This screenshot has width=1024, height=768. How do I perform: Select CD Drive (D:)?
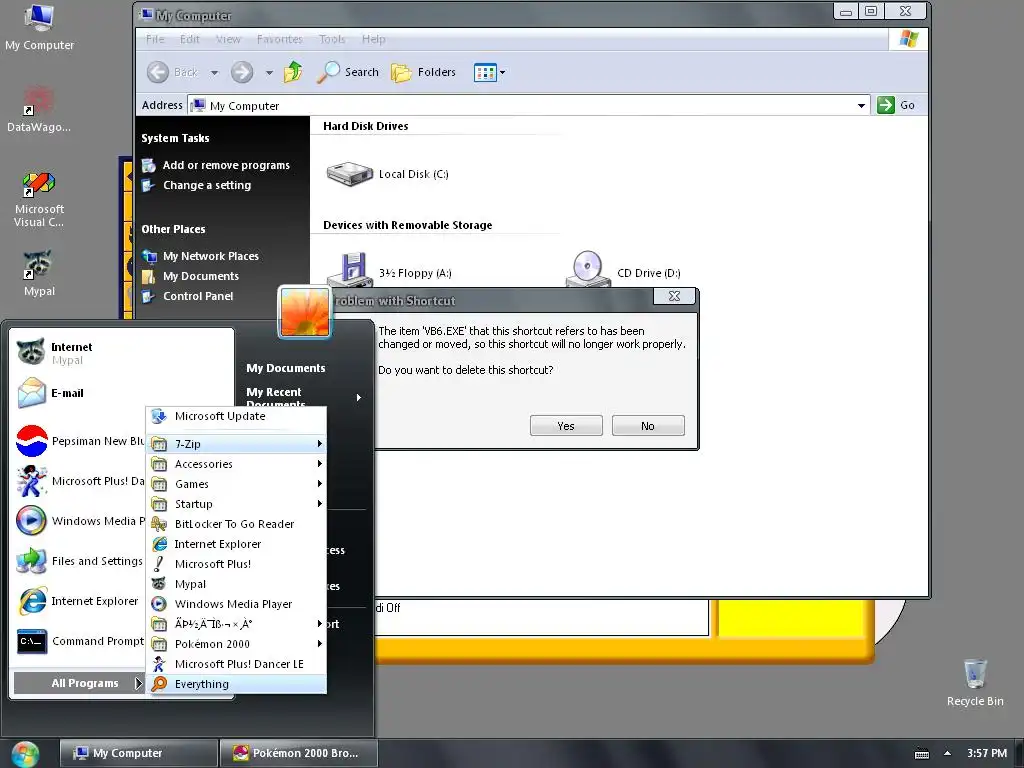coord(624,270)
